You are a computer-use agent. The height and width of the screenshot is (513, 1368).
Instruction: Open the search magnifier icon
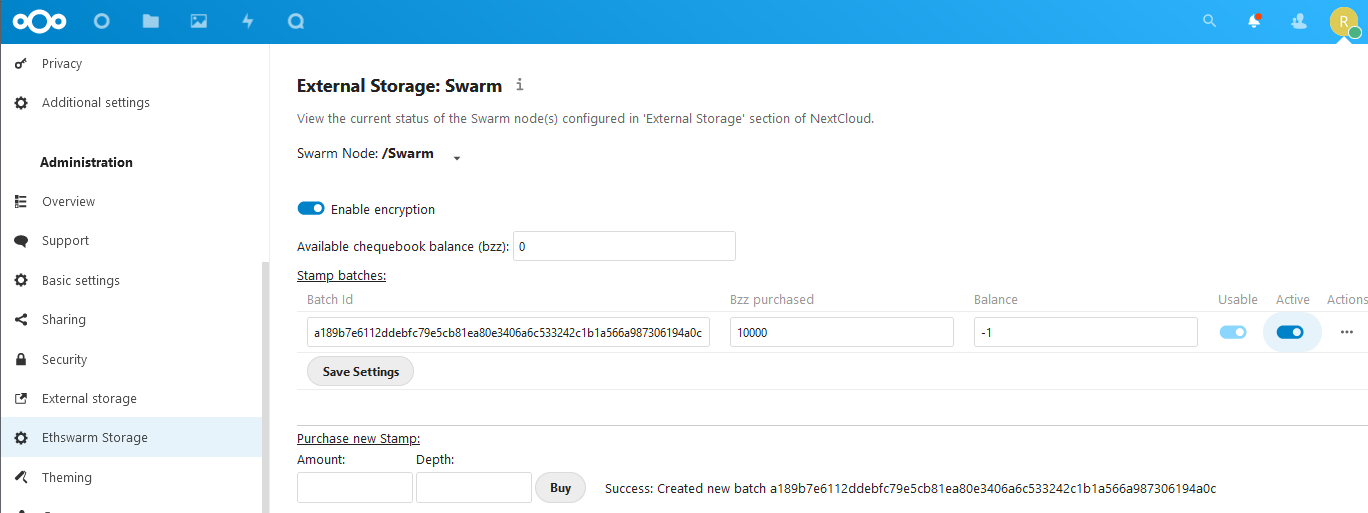pos(1209,21)
